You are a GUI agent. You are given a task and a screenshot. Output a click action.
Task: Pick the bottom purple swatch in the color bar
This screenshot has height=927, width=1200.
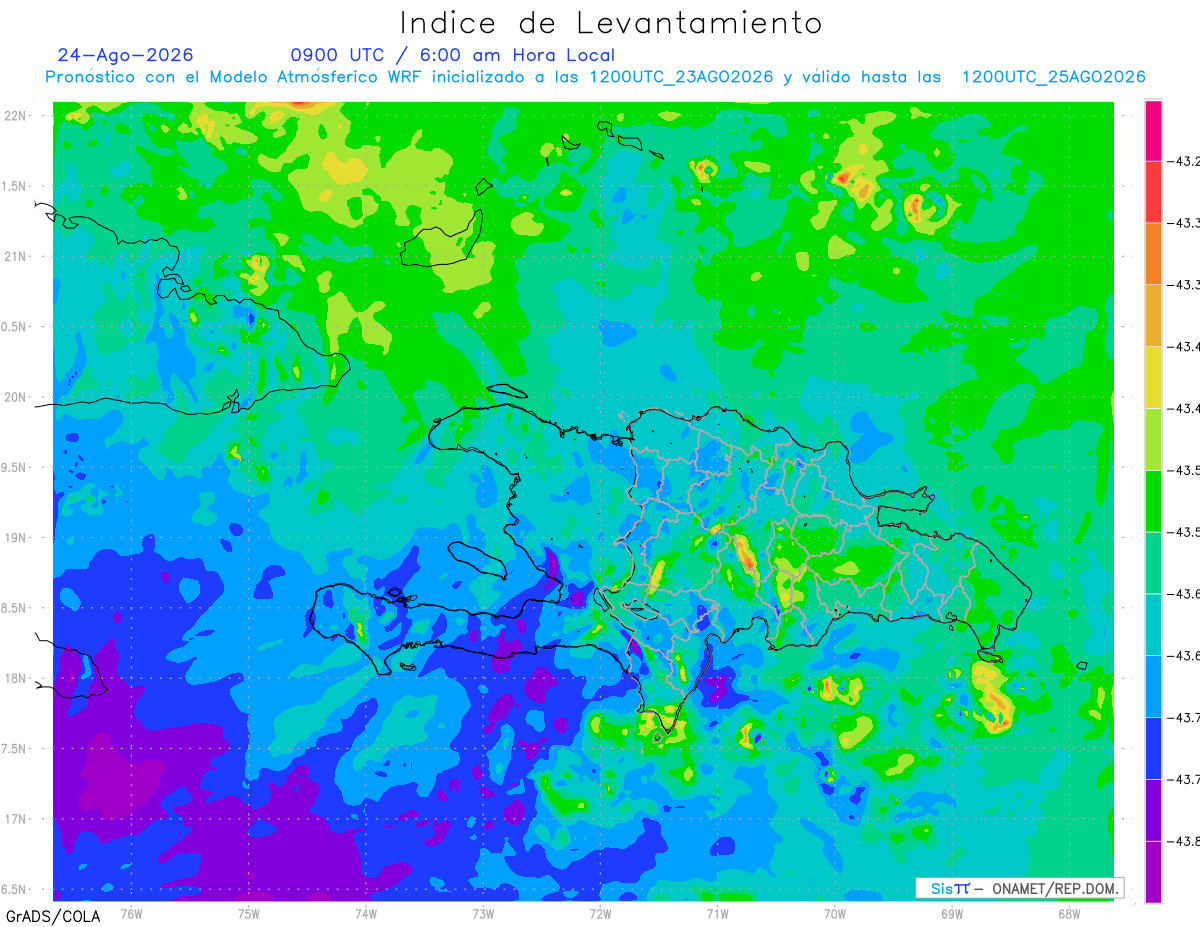point(1153,872)
